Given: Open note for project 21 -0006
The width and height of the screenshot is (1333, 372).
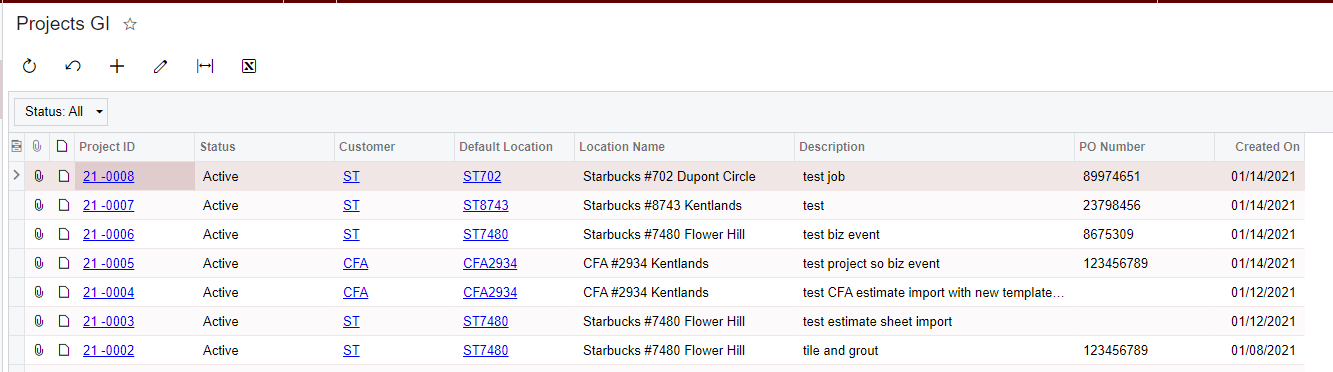Looking at the screenshot, I should coord(63,235).
